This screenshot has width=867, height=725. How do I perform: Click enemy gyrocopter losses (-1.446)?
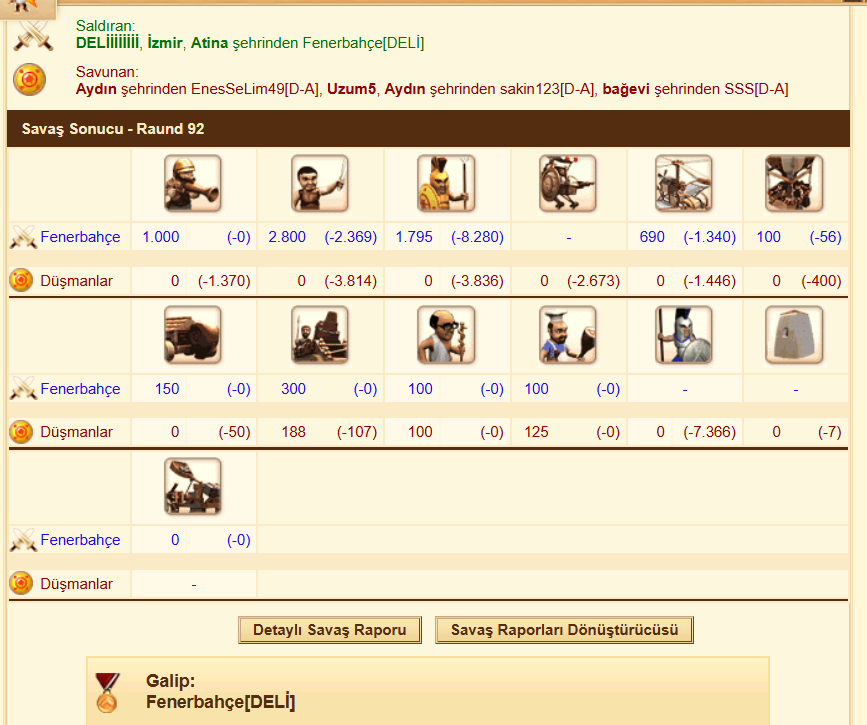pyautogui.click(x=709, y=281)
